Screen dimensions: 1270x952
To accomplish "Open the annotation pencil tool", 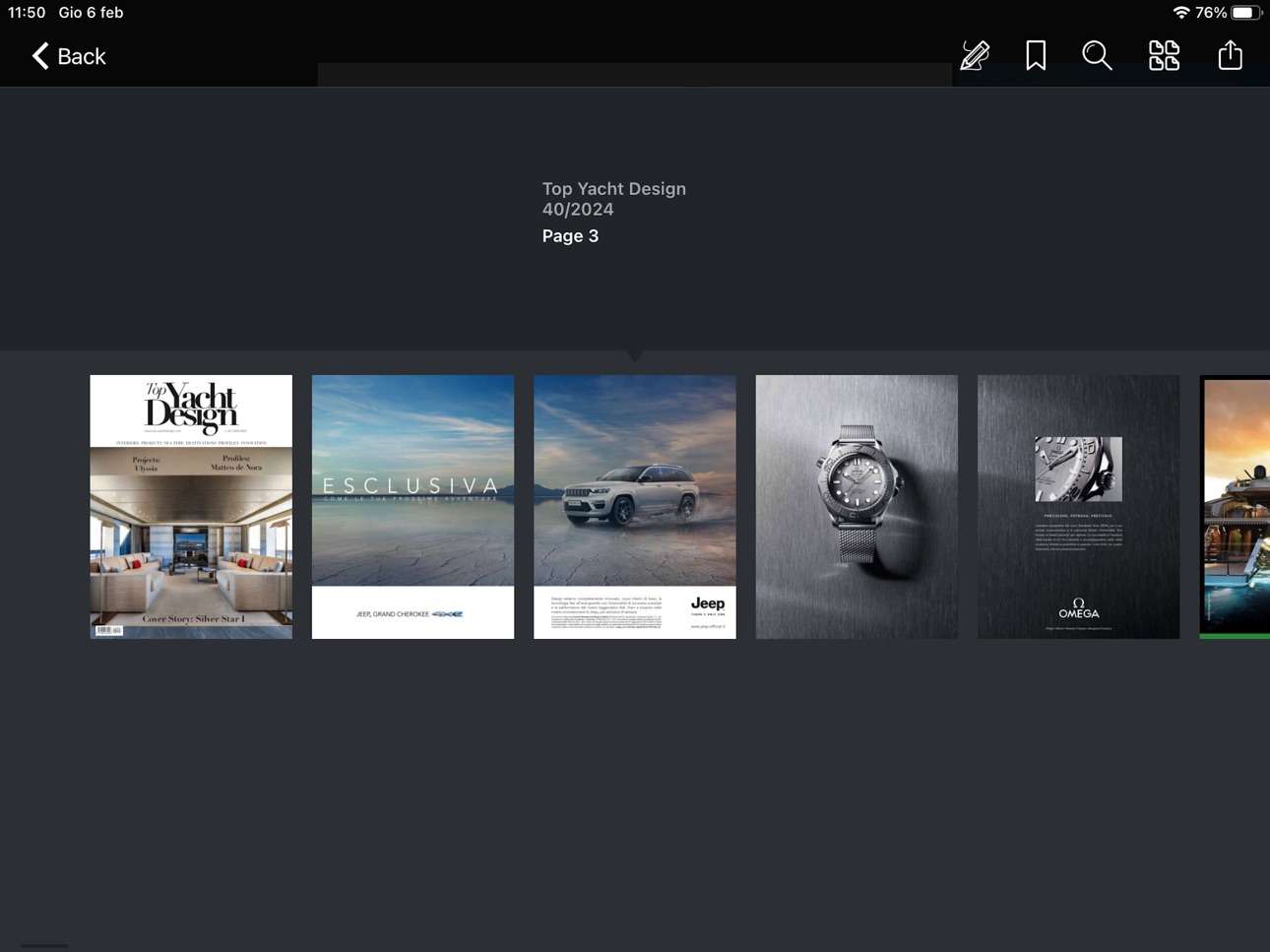I will [975, 55].
